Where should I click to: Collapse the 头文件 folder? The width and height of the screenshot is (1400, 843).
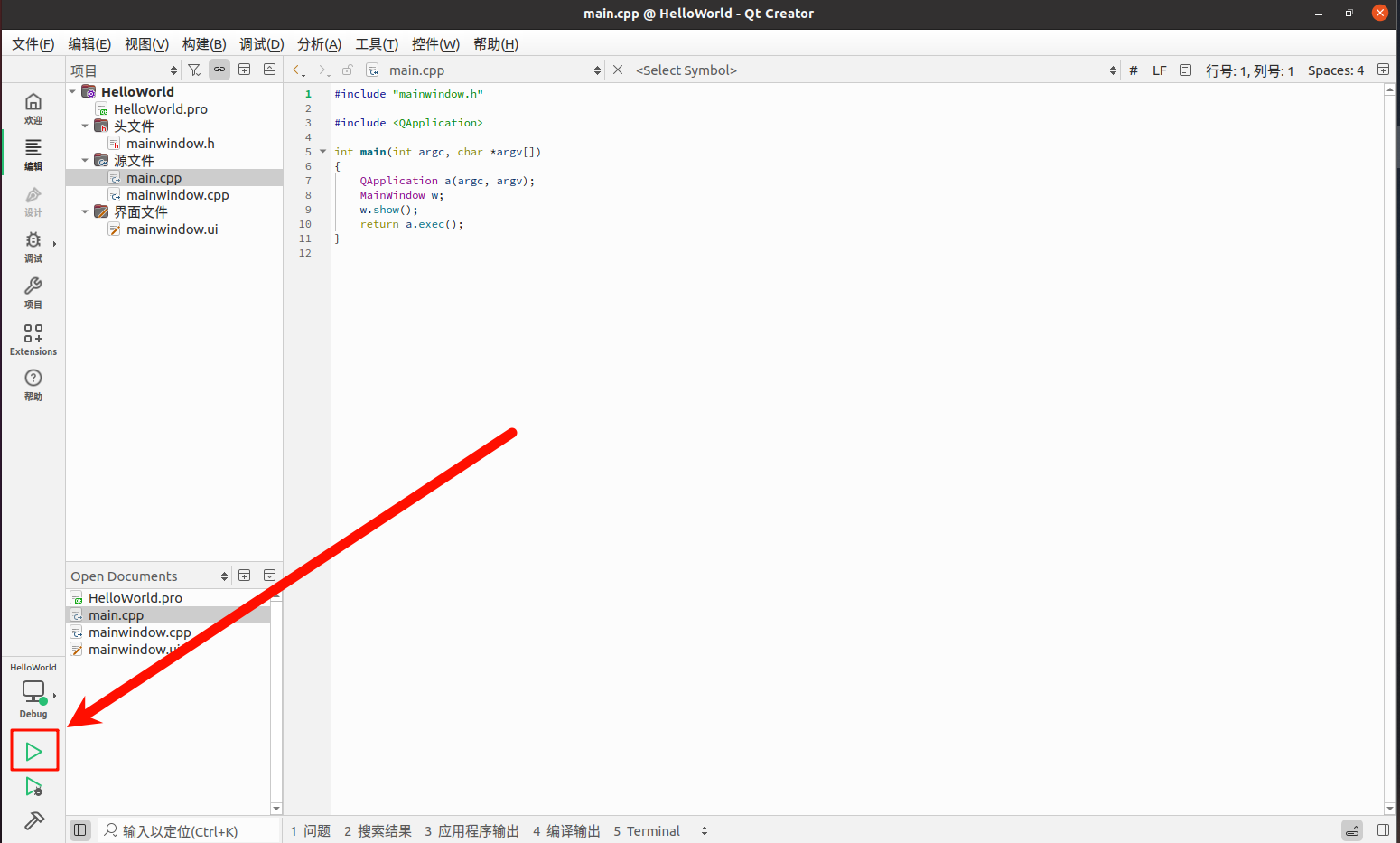click(86, 126)
